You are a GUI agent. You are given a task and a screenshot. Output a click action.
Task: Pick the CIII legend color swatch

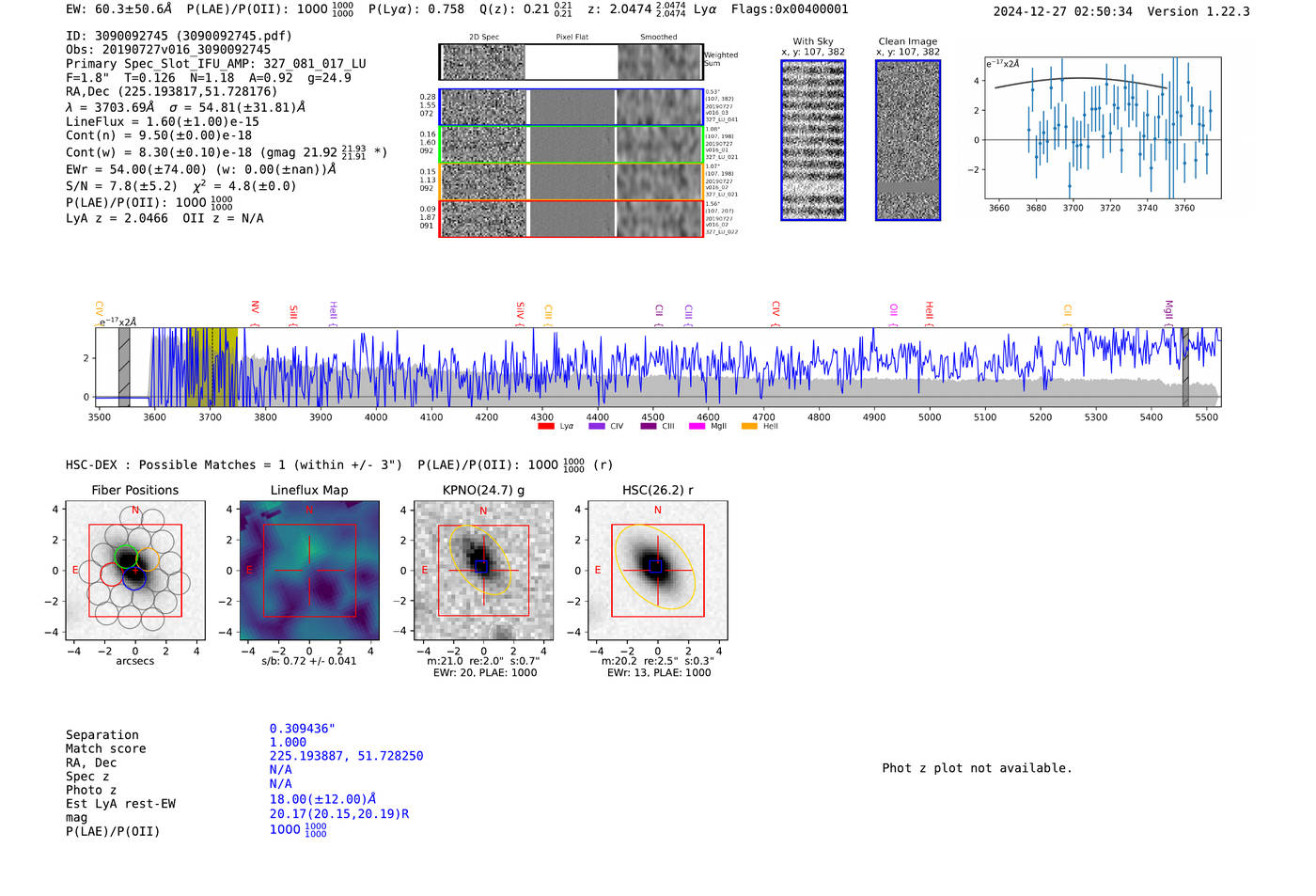(x=649, y=426)
